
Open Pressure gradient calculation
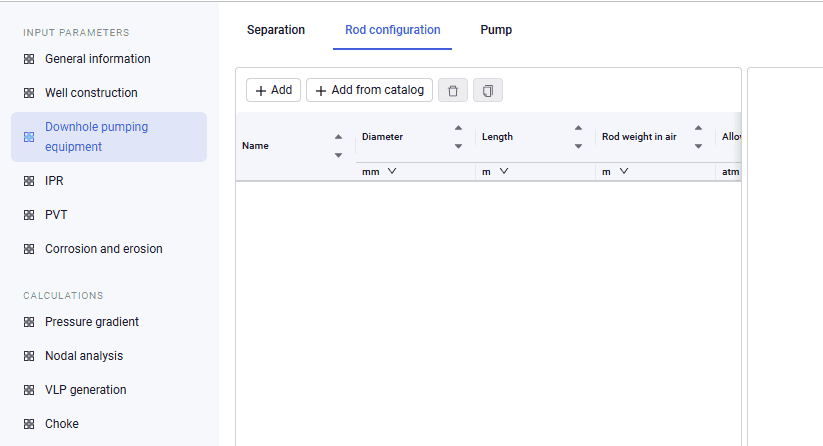click(x=92, y=322)
